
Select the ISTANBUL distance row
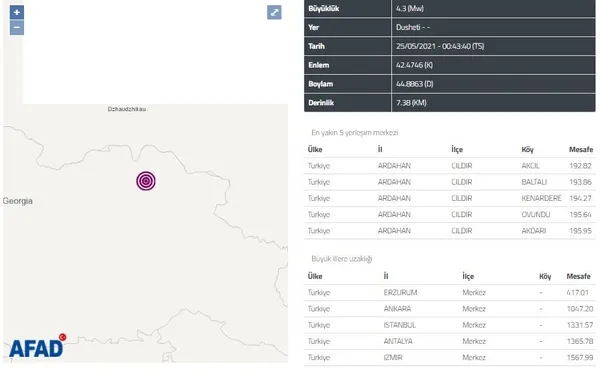click(450, 325)
